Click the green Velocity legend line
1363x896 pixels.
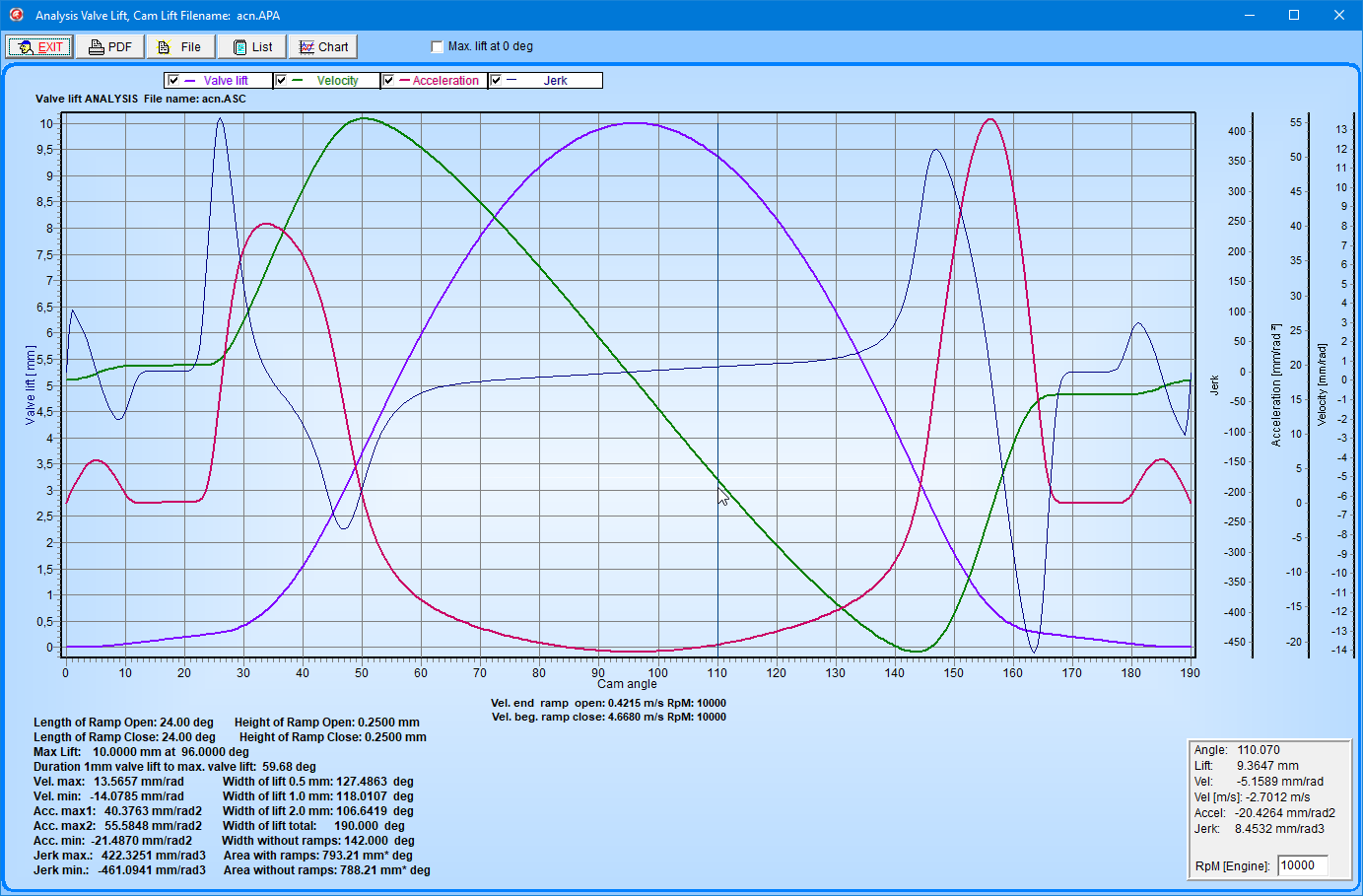pos(298,81)
